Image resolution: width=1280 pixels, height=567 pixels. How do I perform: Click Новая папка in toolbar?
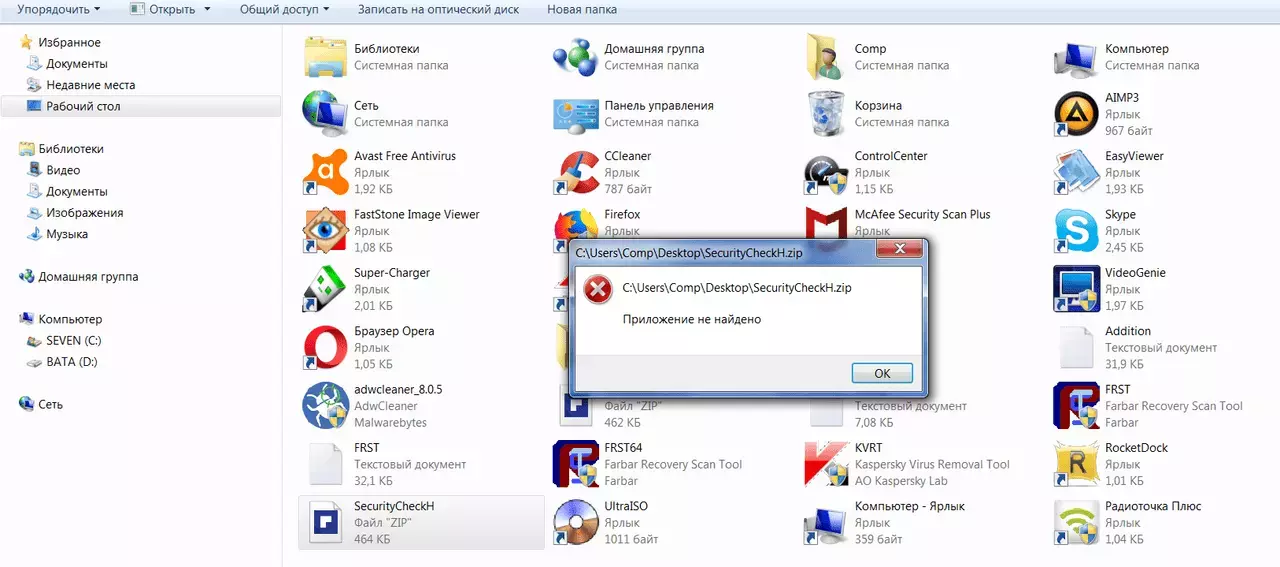point(582,9)
